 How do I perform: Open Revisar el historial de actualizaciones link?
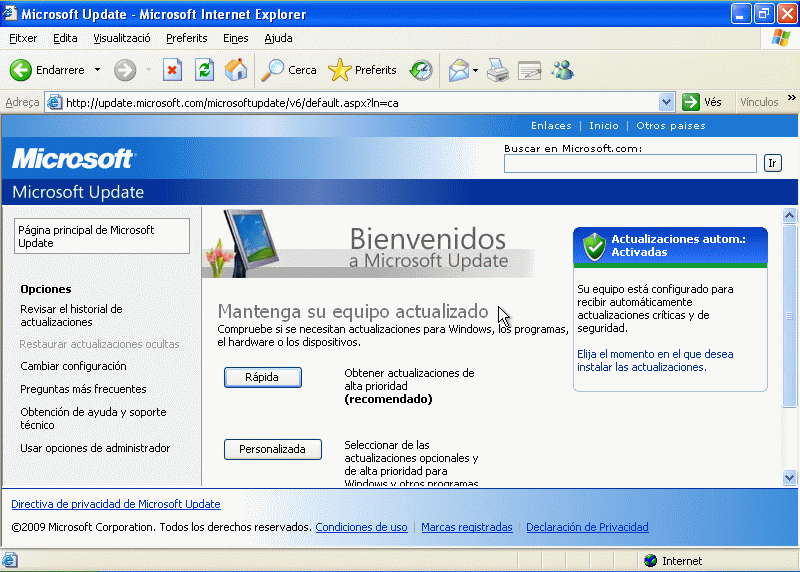[71, 315]
